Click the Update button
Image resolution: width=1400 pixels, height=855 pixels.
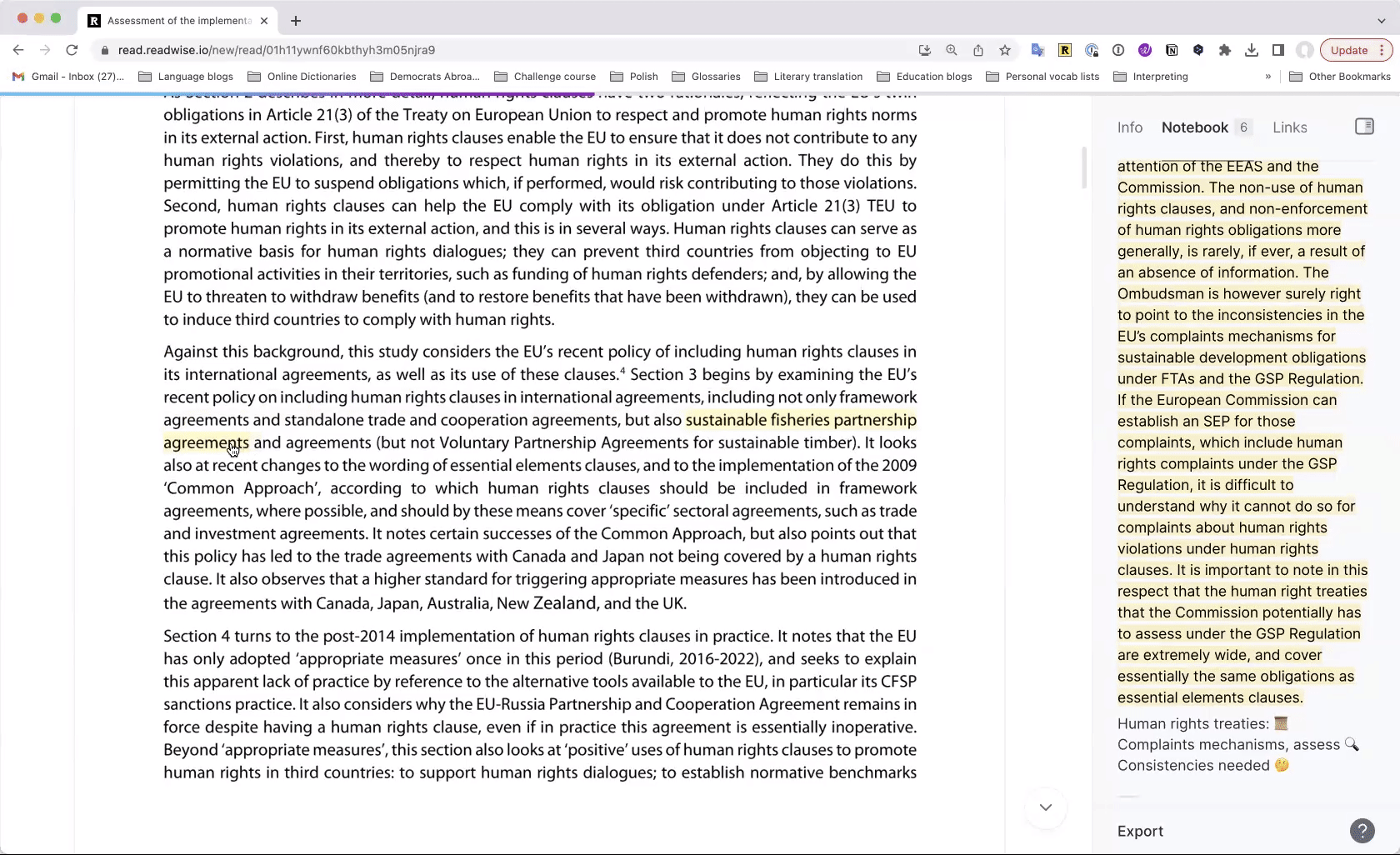[1348, 50]
